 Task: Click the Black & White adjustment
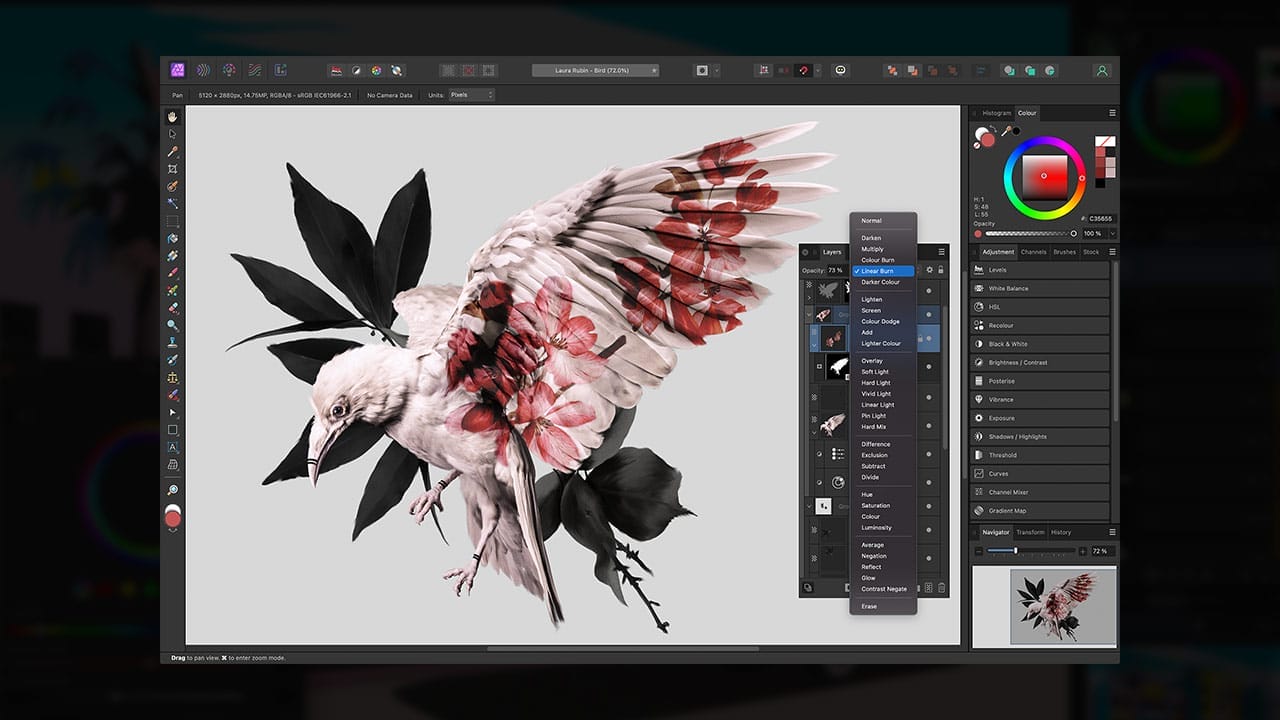coord(1040,343)
